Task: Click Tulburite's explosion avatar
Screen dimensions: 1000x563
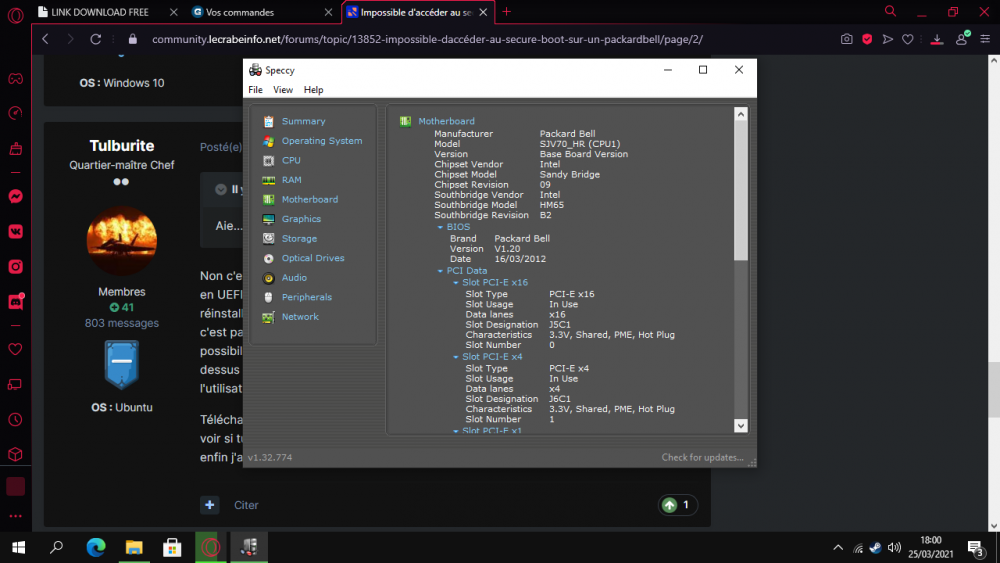Action: (121, 240)
